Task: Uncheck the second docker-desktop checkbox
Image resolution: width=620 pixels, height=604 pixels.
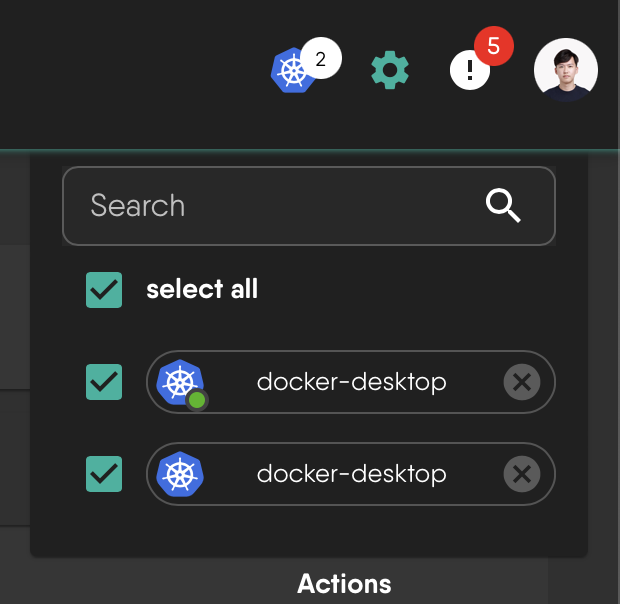Action: [x=104, y=473]
